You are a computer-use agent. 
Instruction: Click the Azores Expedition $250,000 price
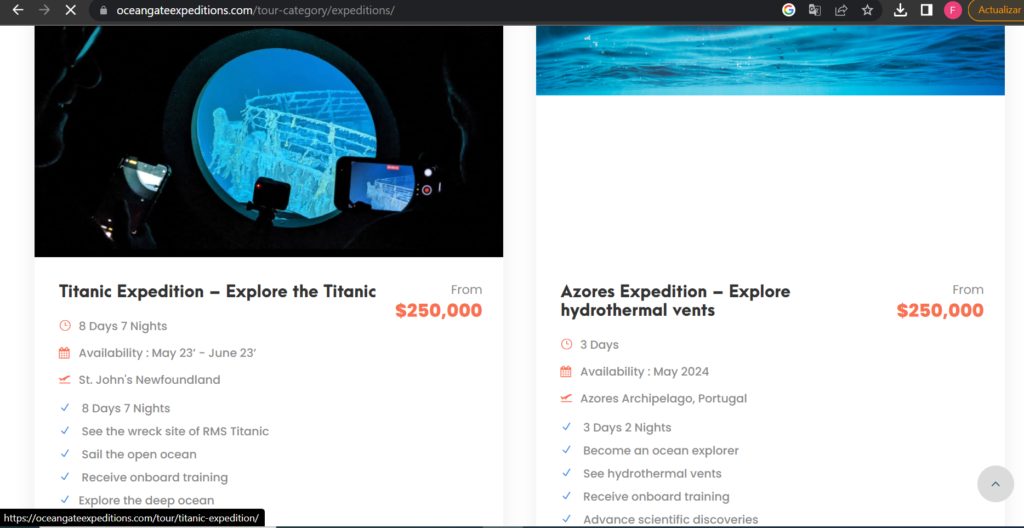pos(940,310)
